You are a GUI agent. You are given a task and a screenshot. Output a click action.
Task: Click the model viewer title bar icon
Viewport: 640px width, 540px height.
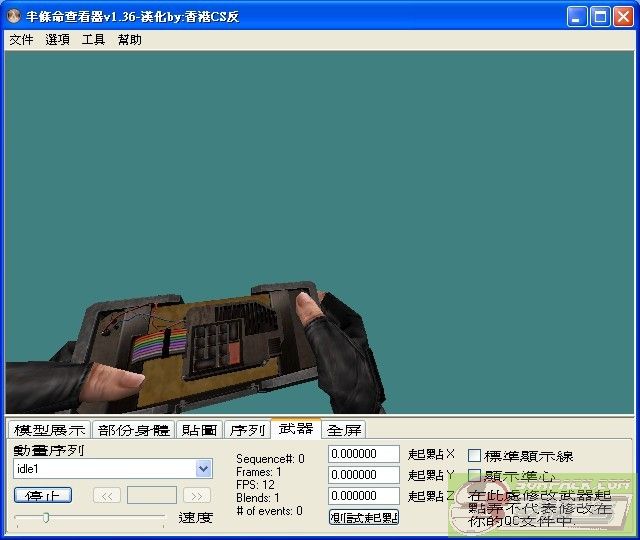[13, 16]
